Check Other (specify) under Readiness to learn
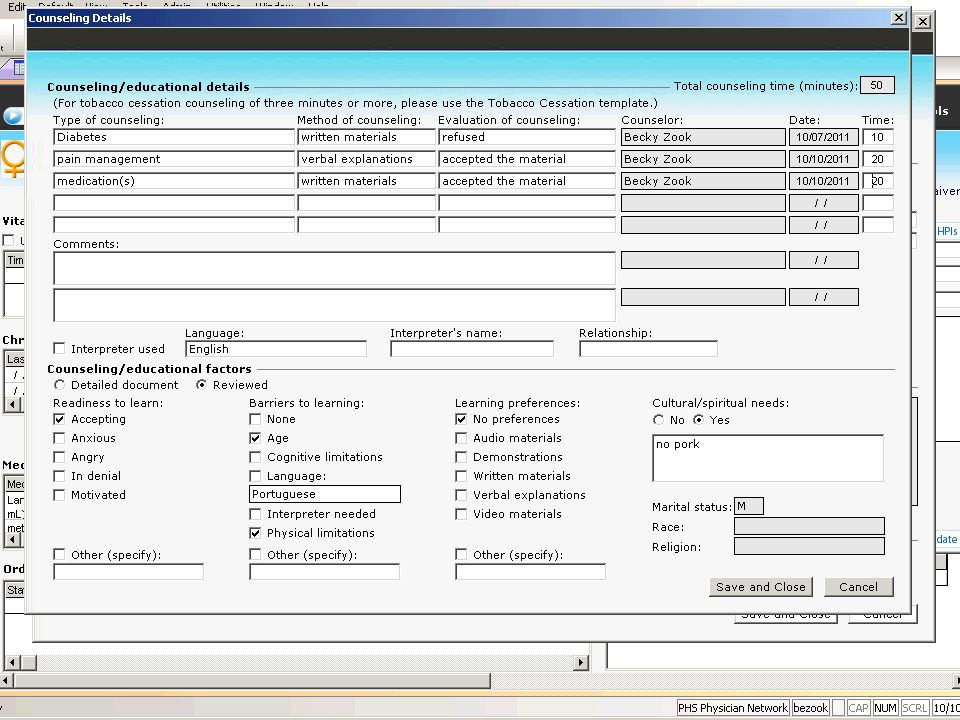Viewport: 960px width, 720px height. coord(59,555)
